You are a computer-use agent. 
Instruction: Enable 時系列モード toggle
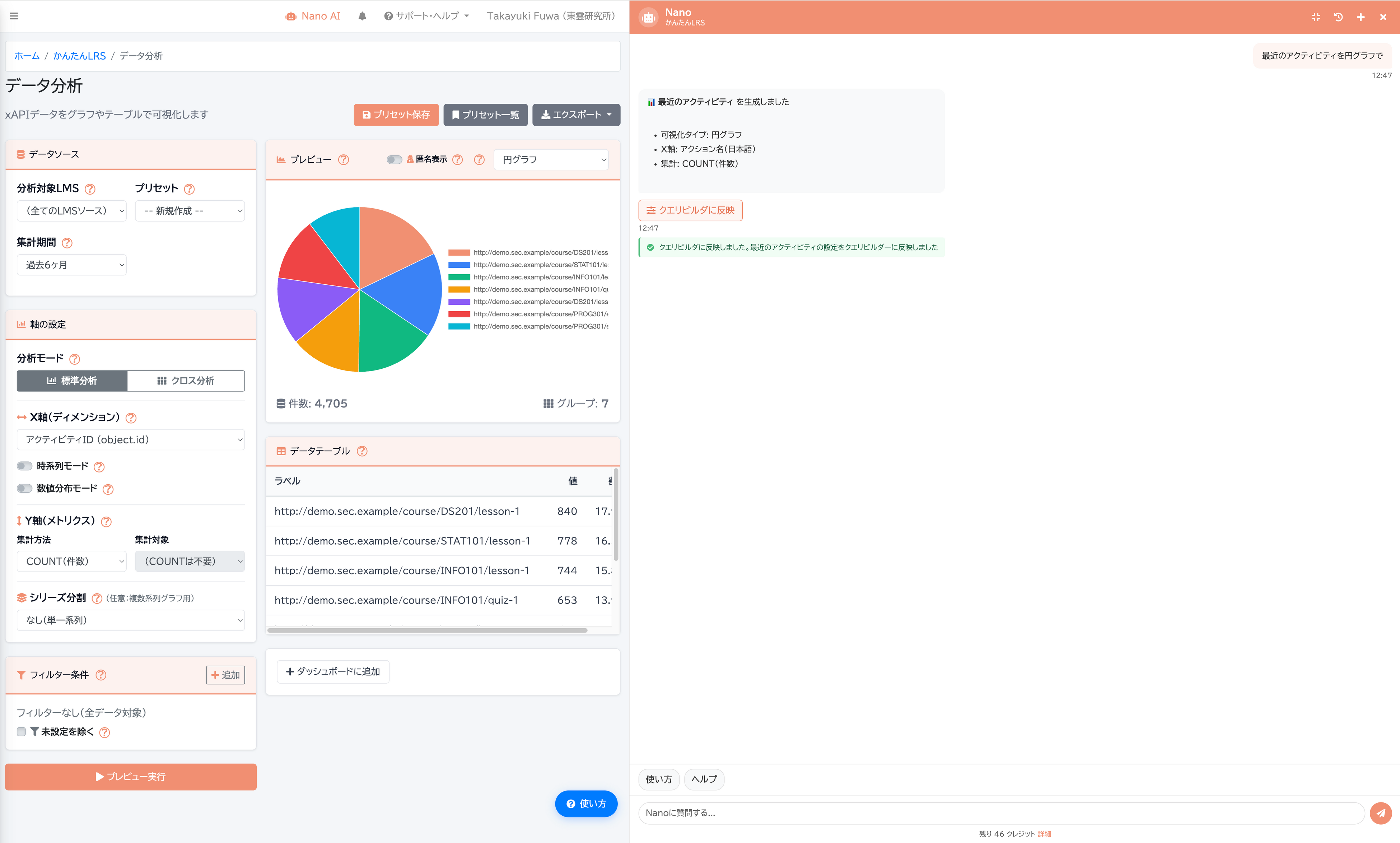(x=24, y=466)
